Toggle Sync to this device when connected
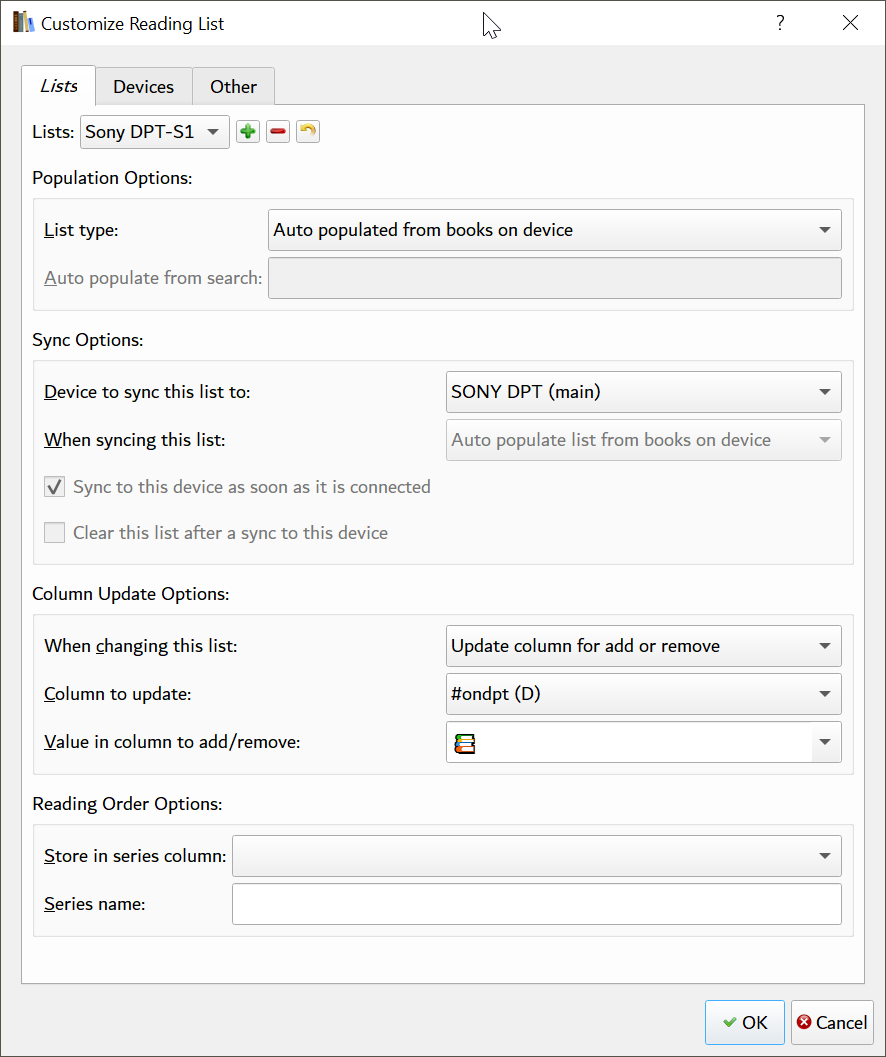Image resolution: width=886 pixels, height=1057 pixels. pos(55,488)
